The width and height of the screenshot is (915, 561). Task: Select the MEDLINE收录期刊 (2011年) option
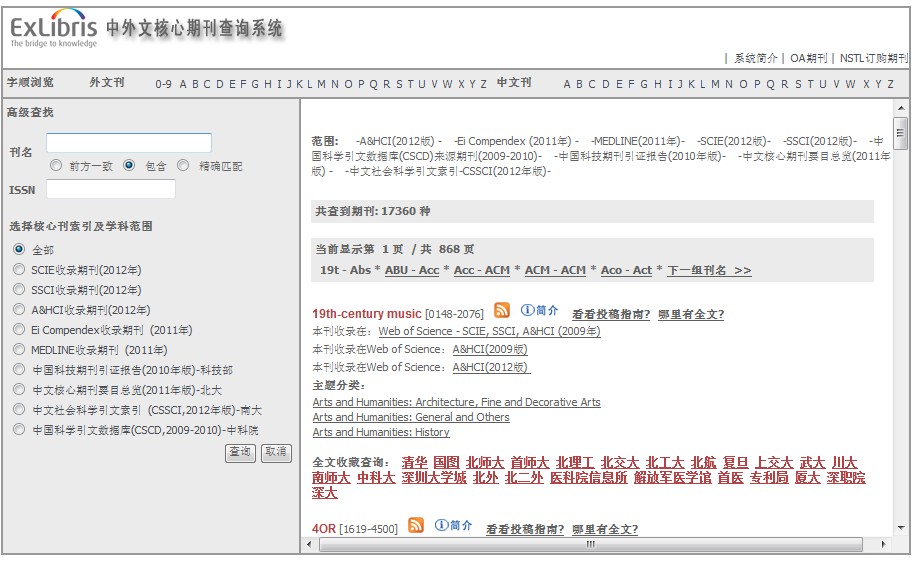point(19,350)
